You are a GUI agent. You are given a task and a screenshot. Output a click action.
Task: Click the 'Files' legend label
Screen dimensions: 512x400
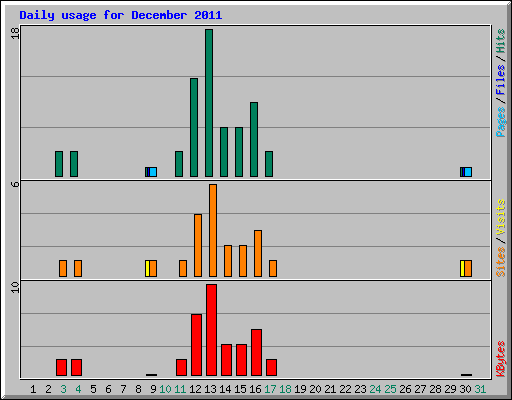[x=500, y=79]
